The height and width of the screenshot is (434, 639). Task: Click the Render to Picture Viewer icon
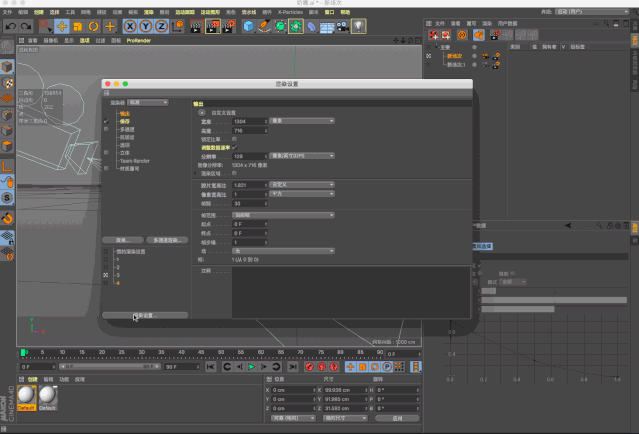point(213,27)
